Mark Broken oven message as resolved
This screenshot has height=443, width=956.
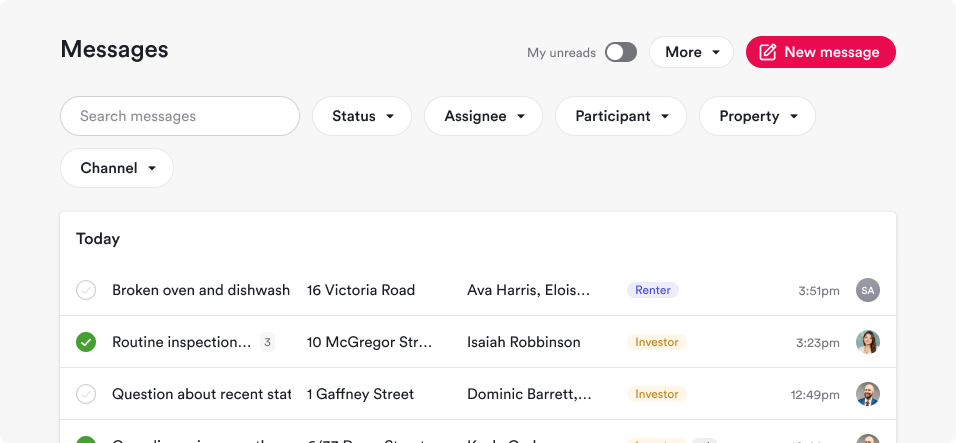point(86,290)
